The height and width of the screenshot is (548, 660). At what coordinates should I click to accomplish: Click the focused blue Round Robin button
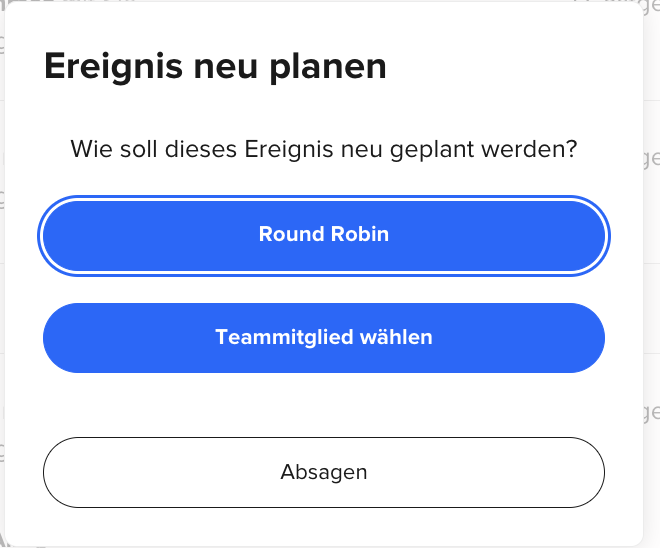[324, 236]
